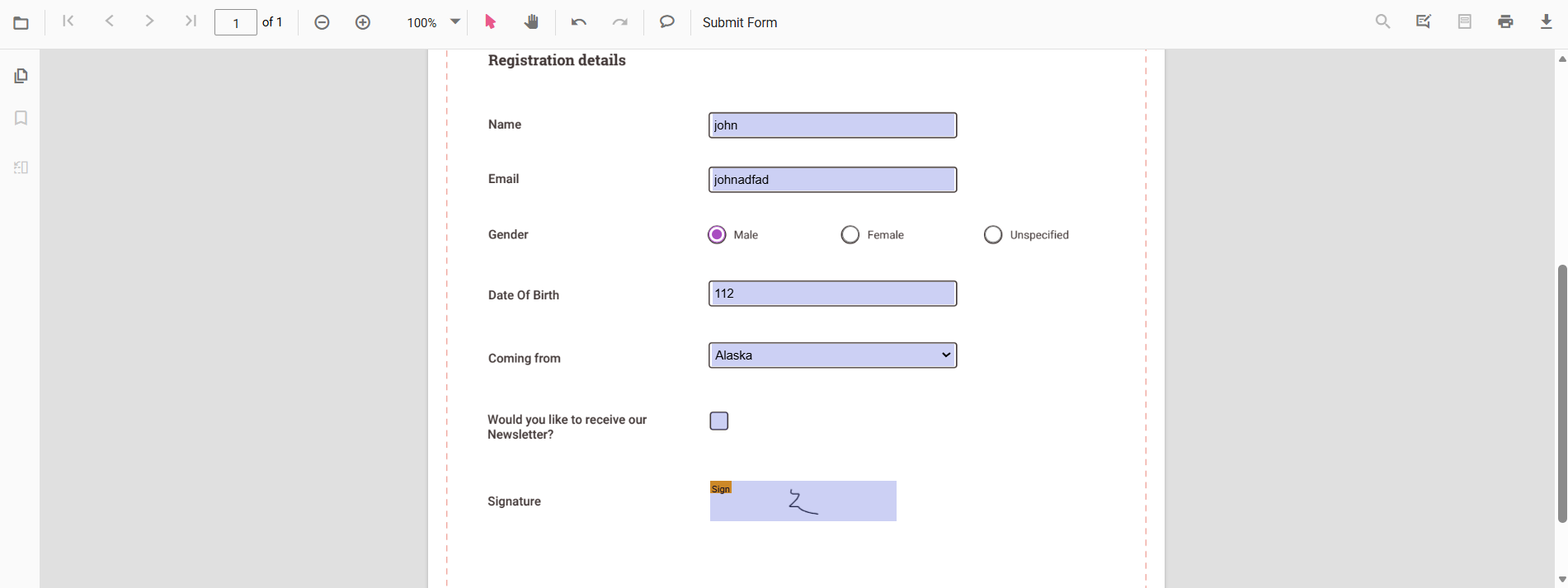Screen dimensions: 1568x588
Task: Click the Open file folder icon
Action: point(21,23)
